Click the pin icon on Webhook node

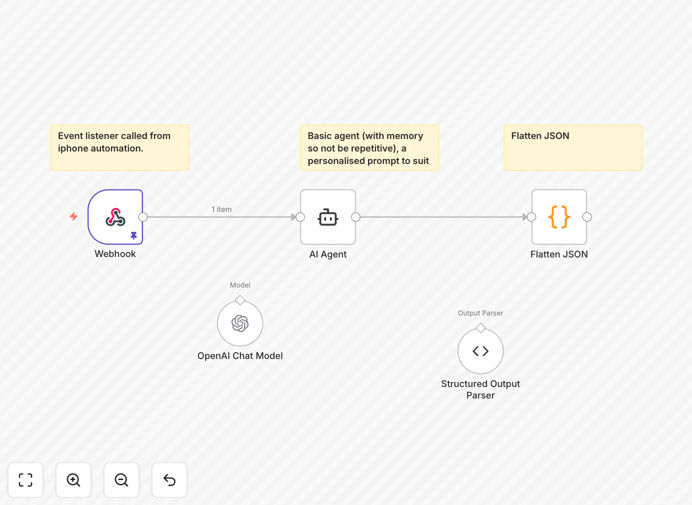click(x=134, y=236)
